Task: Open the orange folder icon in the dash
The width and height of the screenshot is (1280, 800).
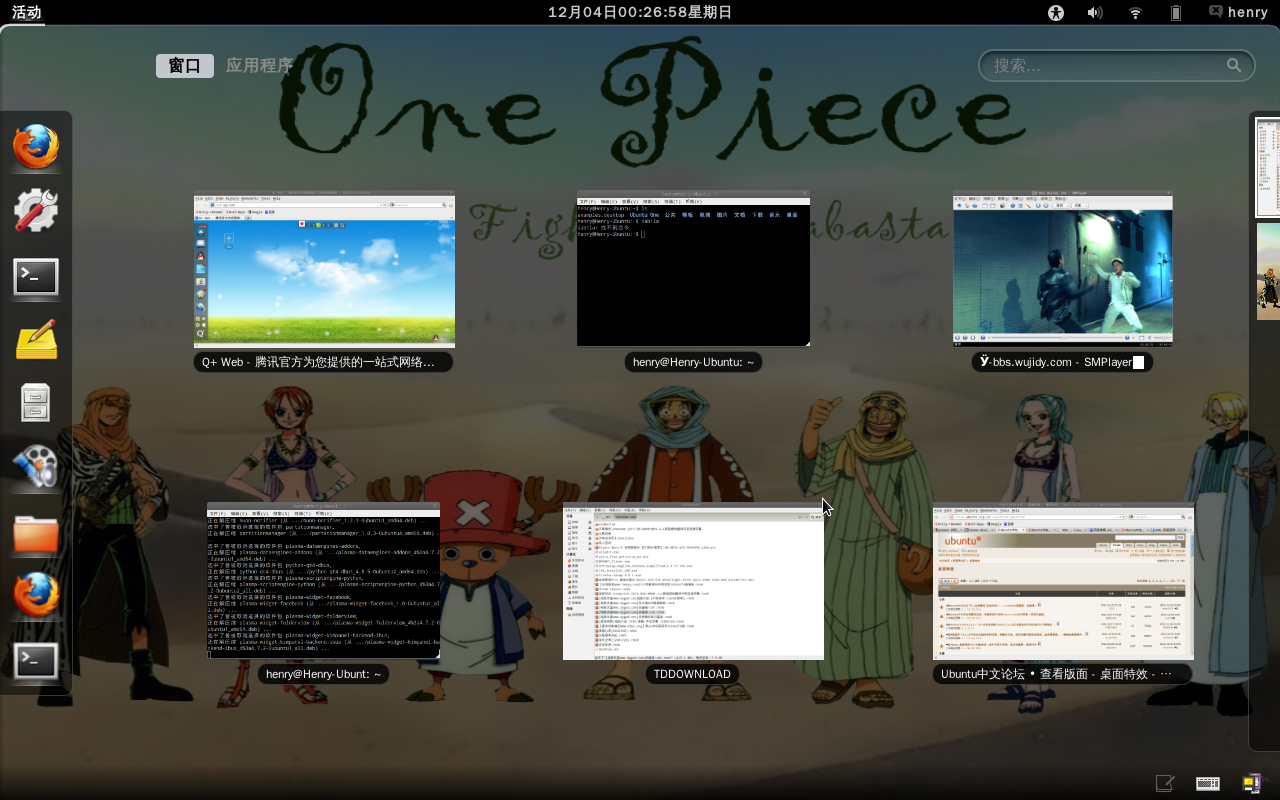Action: 36,533
